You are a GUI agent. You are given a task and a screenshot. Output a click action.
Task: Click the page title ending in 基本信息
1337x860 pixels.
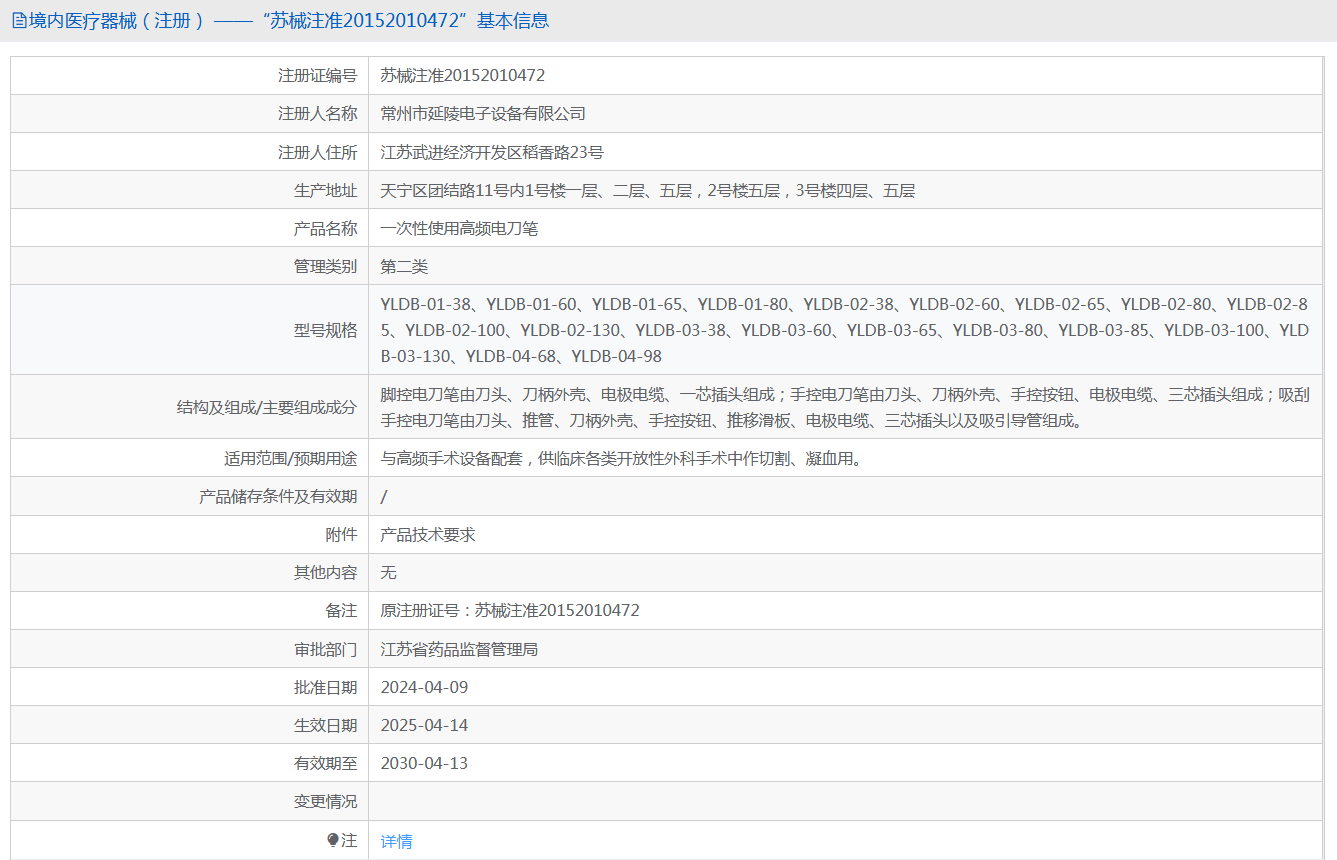click(288, 21)
